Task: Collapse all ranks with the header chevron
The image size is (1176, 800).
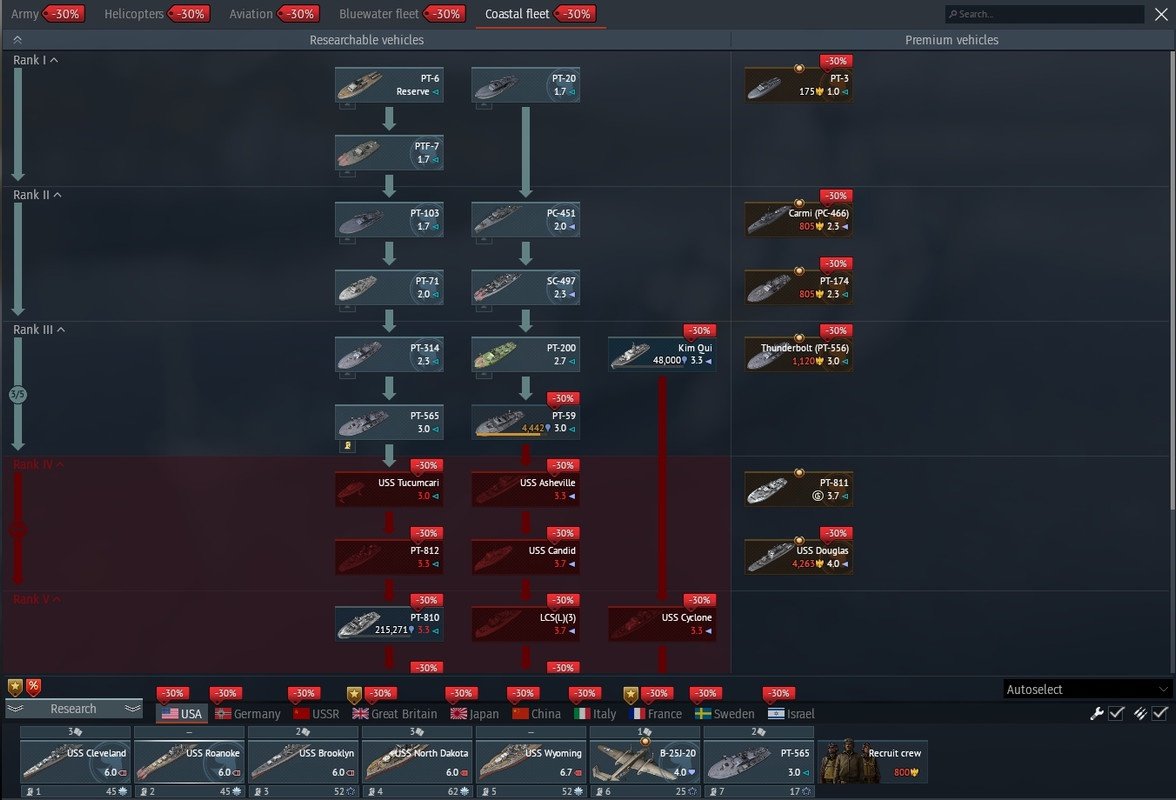Action: point(17,40)
